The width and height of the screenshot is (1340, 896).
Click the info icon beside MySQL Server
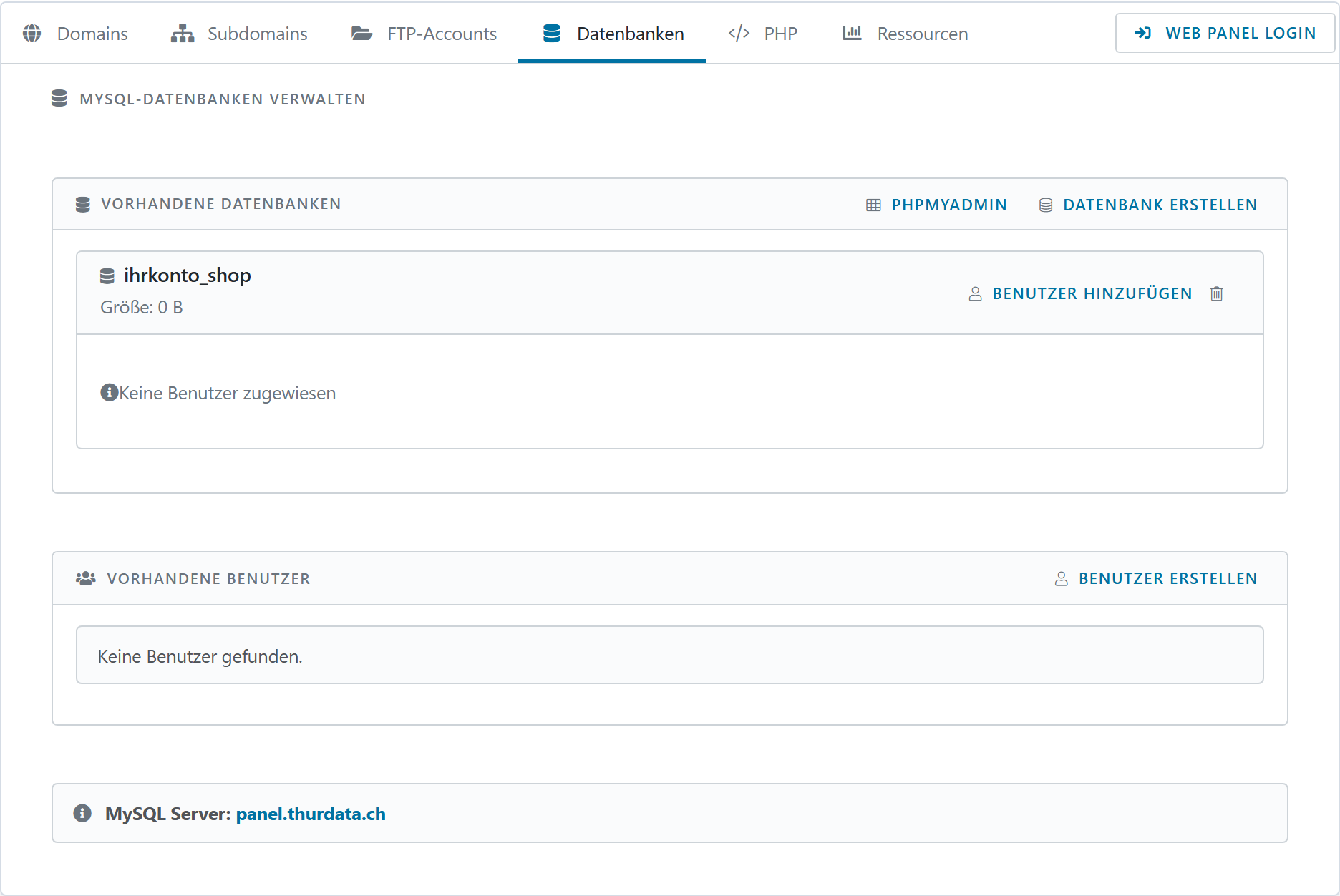pos(82,813)
